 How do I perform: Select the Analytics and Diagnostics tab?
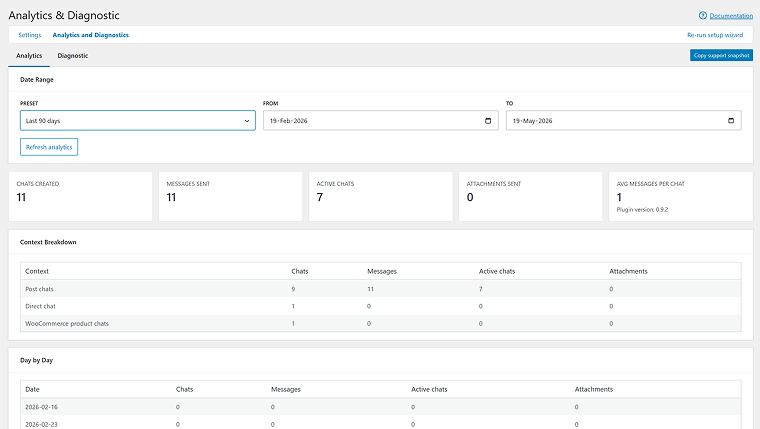click(91, 35)
